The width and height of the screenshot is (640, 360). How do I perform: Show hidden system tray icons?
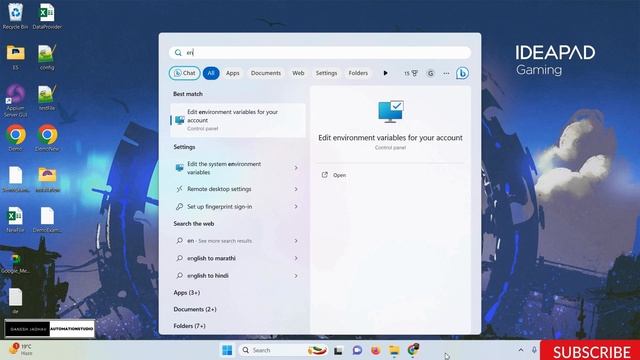coord(521,350)
